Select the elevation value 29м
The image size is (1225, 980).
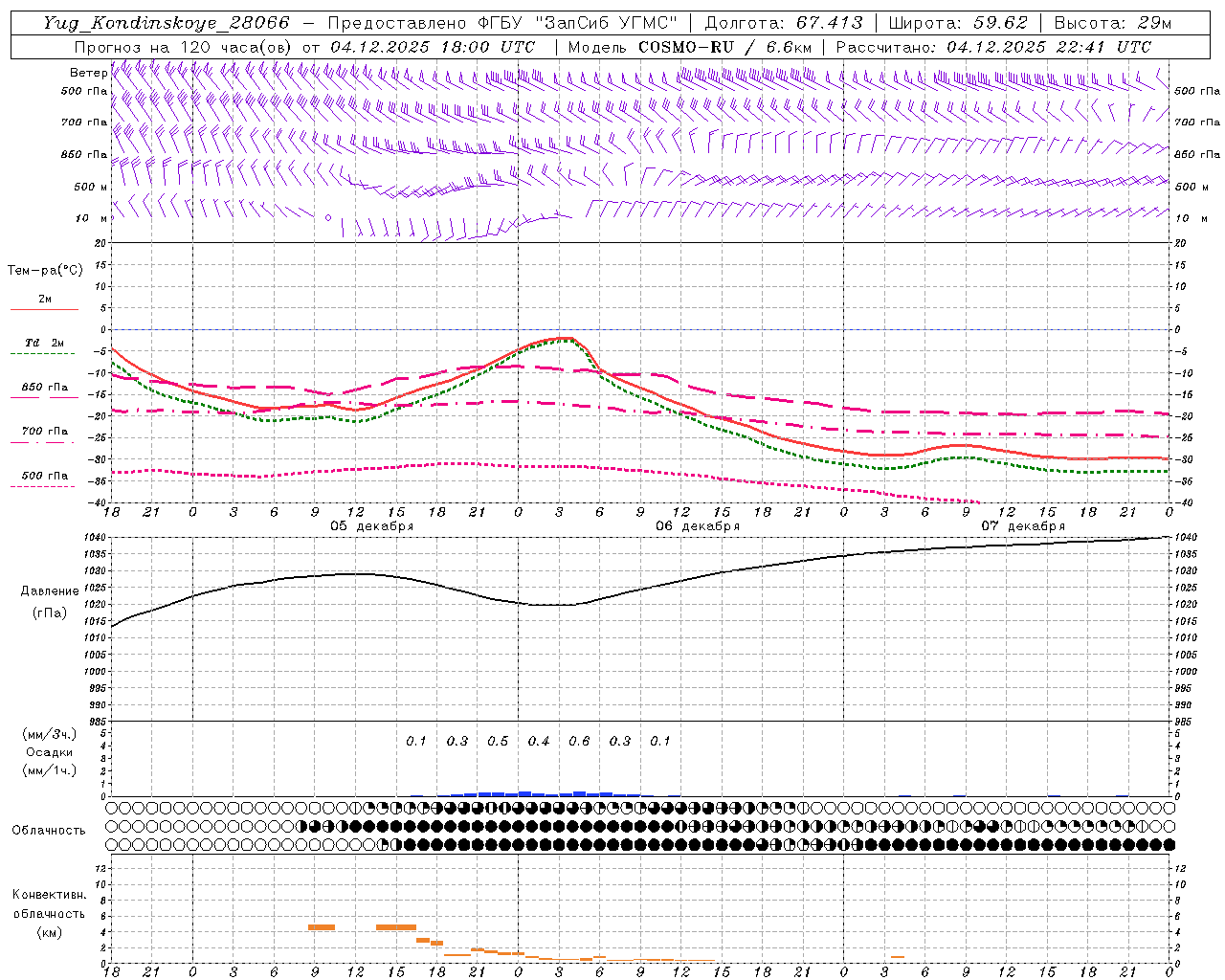pyautogui.click(x=1155, y=23)
